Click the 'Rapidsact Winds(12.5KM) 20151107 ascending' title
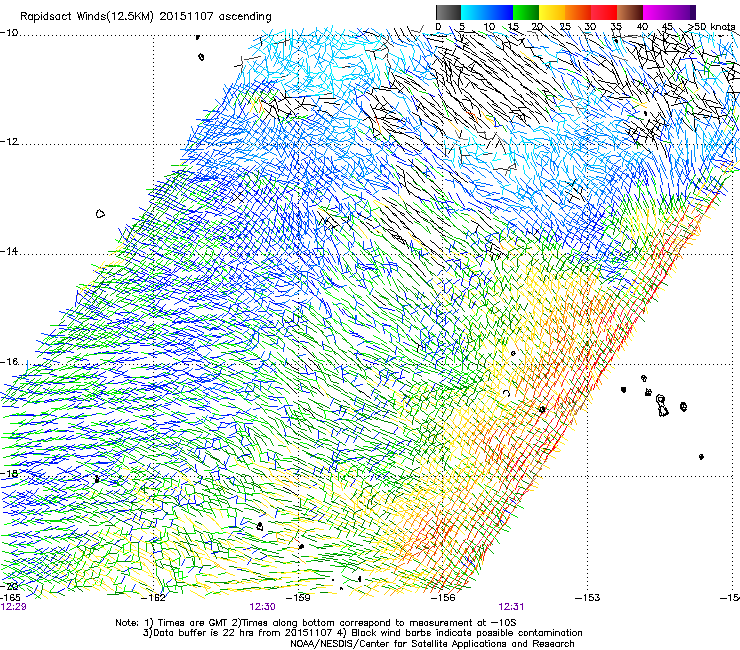 (x=146, y=17)
